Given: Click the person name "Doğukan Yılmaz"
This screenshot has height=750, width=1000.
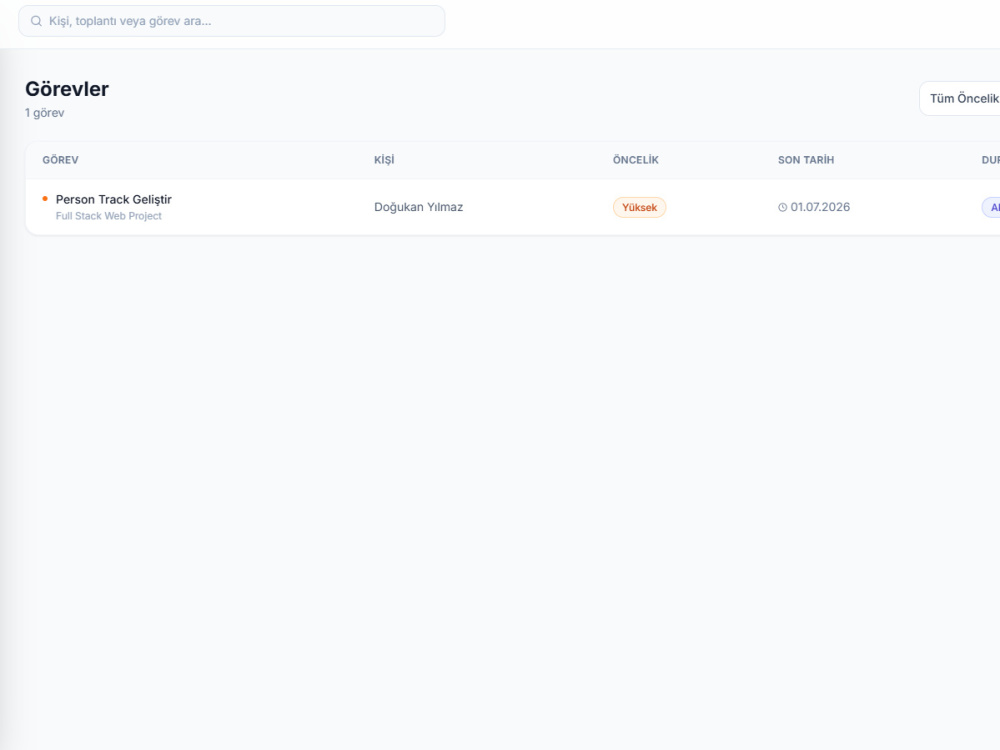Looking at the screenshot, I should (418, 207).
